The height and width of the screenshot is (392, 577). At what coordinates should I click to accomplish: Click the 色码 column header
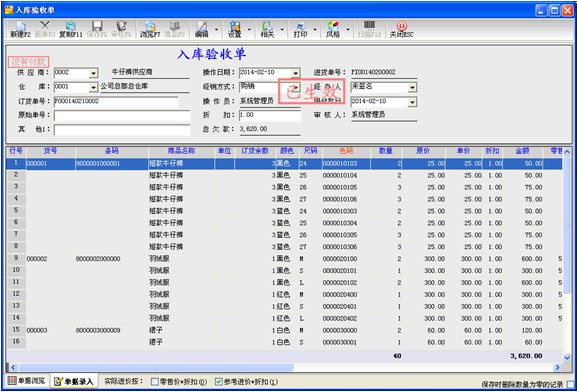pos(346,151)
